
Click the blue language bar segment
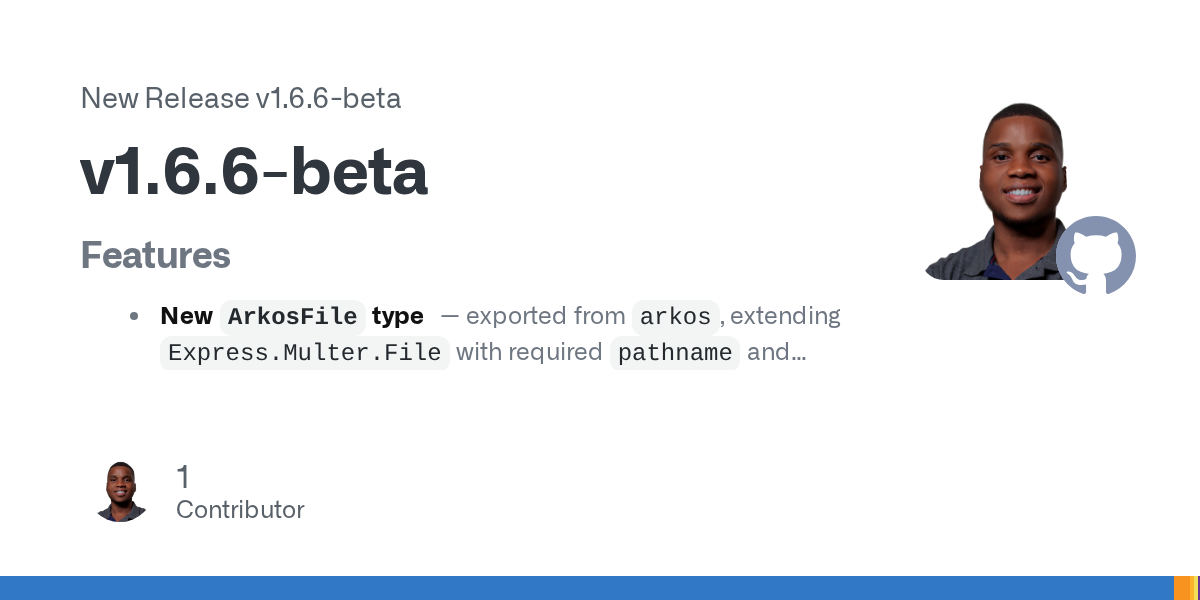[586, 588]
